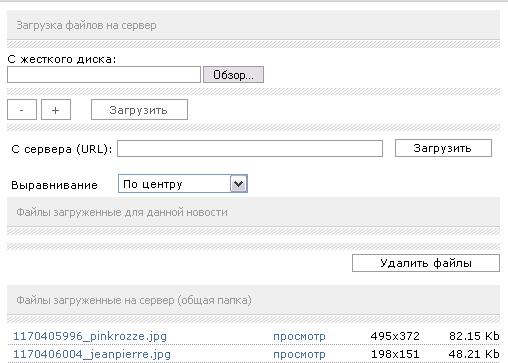Click the С жесткого диска: label
Image resolution: width=508 pixels, height=363 pixels.
(62, 59)
